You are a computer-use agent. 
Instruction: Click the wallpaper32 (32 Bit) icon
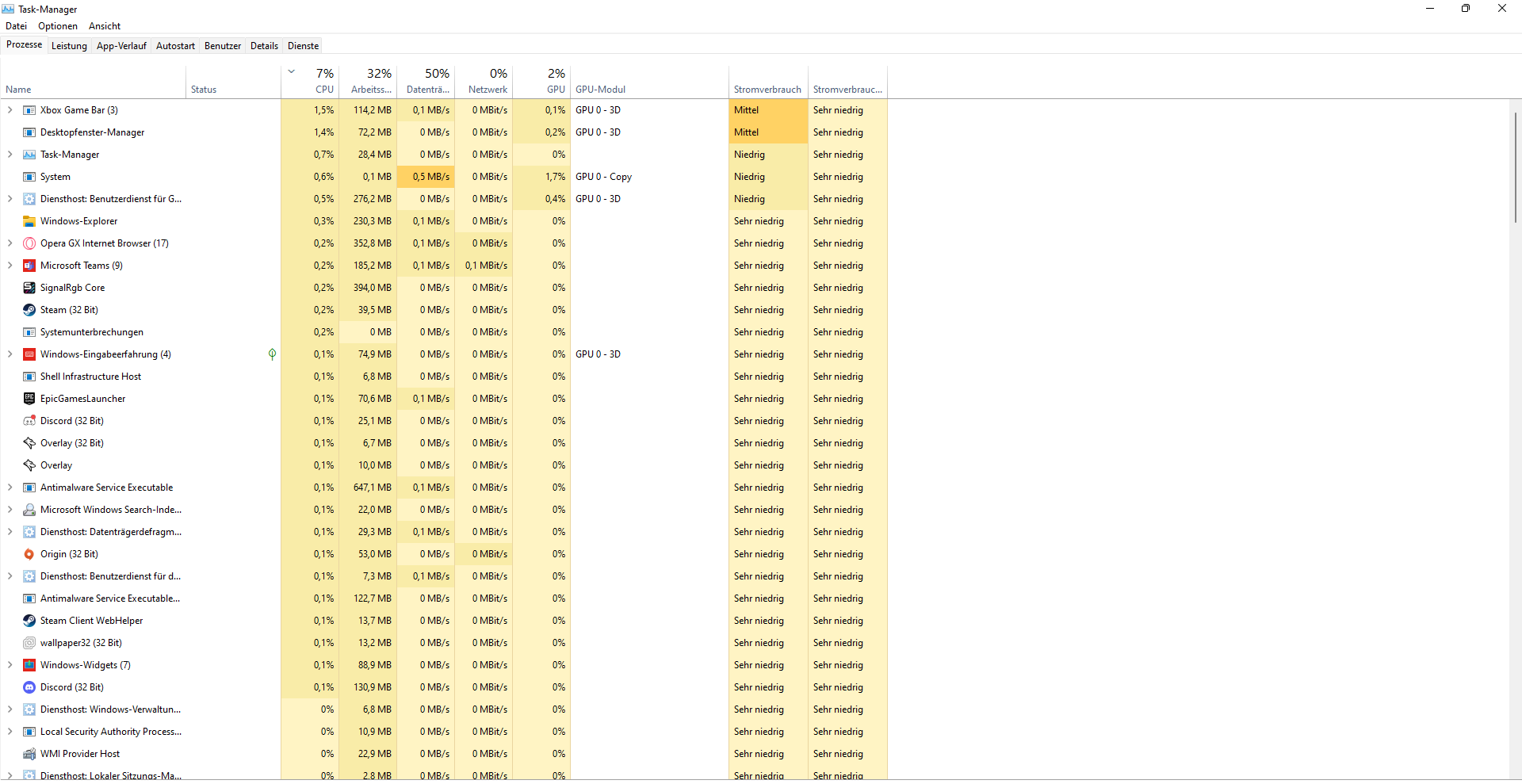[29, 643]
